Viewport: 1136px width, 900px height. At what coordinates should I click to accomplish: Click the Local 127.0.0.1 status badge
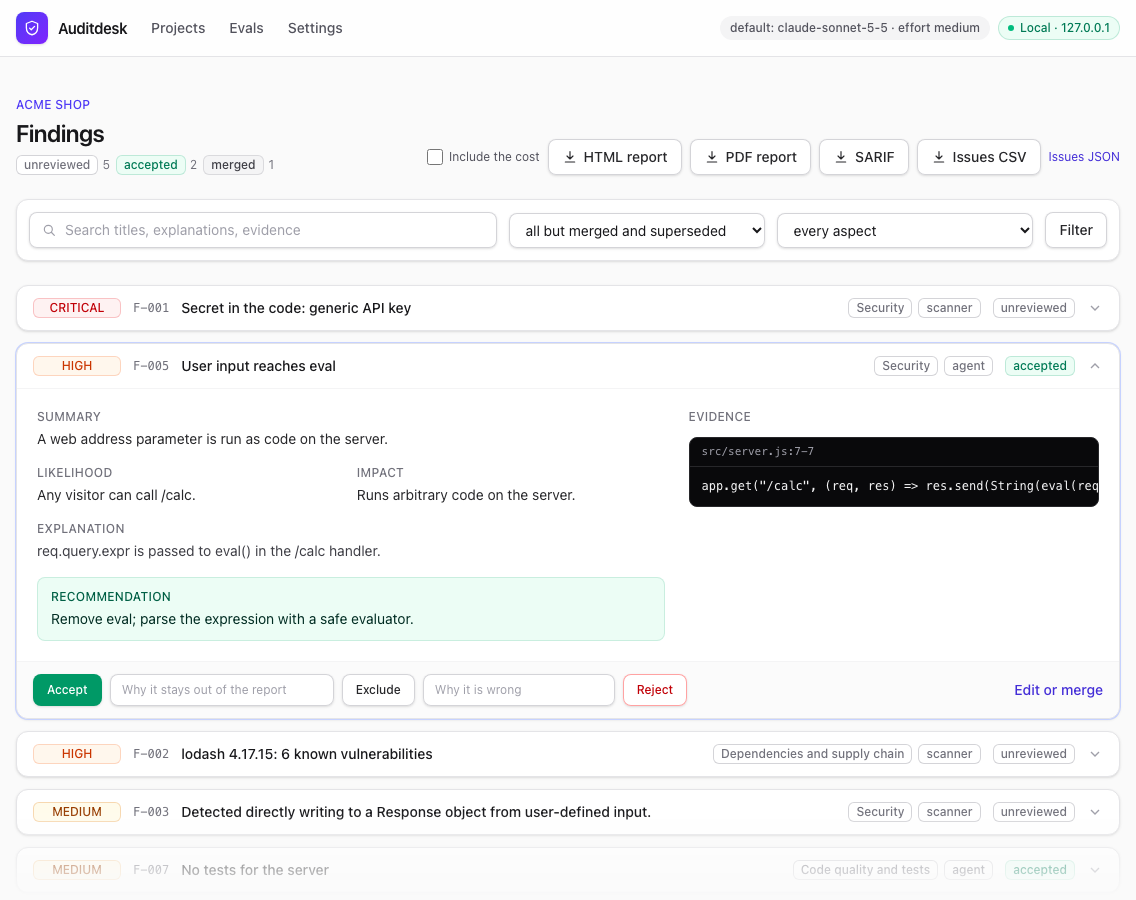[1059, 28]
